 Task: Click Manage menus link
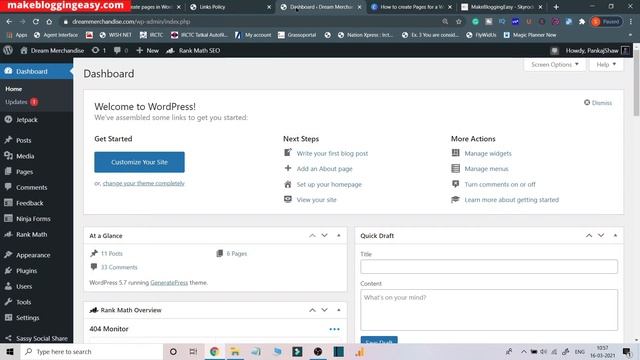[486, 169]
